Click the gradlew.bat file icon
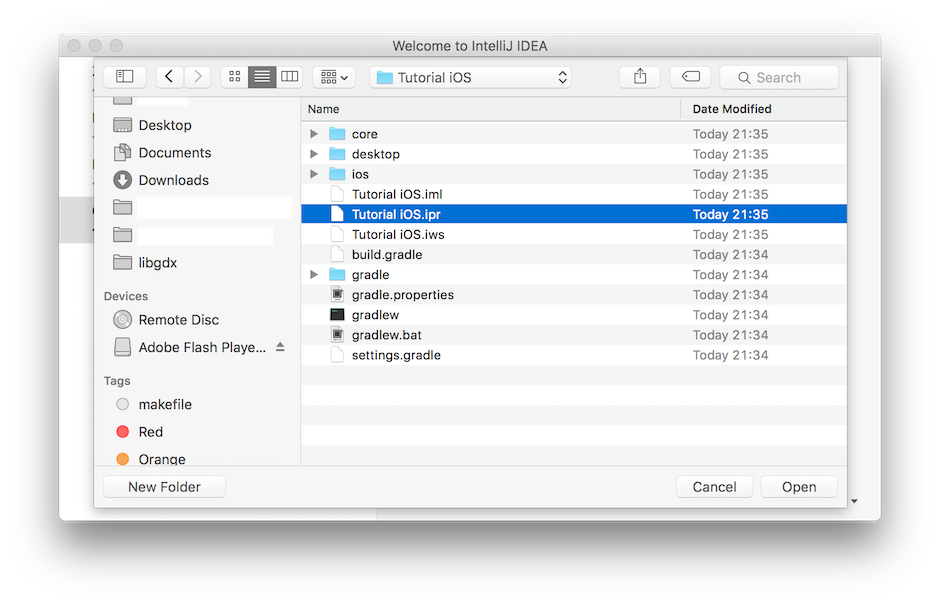 pos(338,335)
